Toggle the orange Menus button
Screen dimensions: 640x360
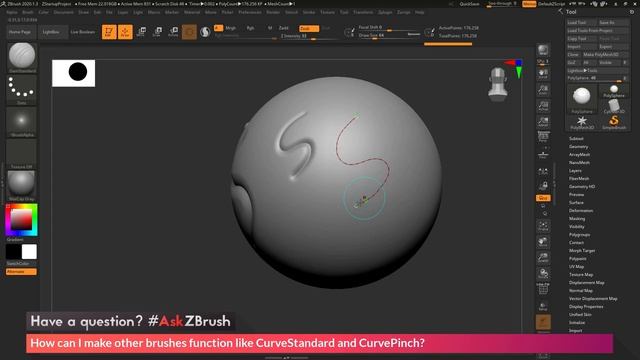pos(529,4)
